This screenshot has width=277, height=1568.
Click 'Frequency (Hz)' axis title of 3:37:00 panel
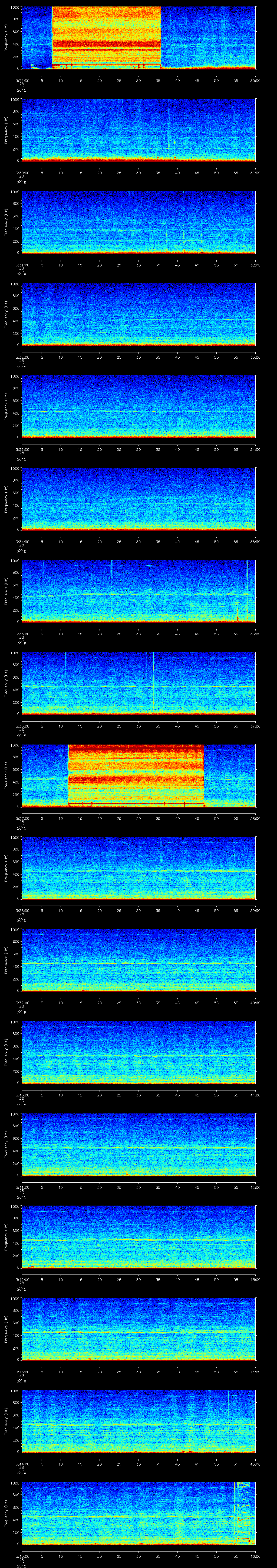point(6,775)
